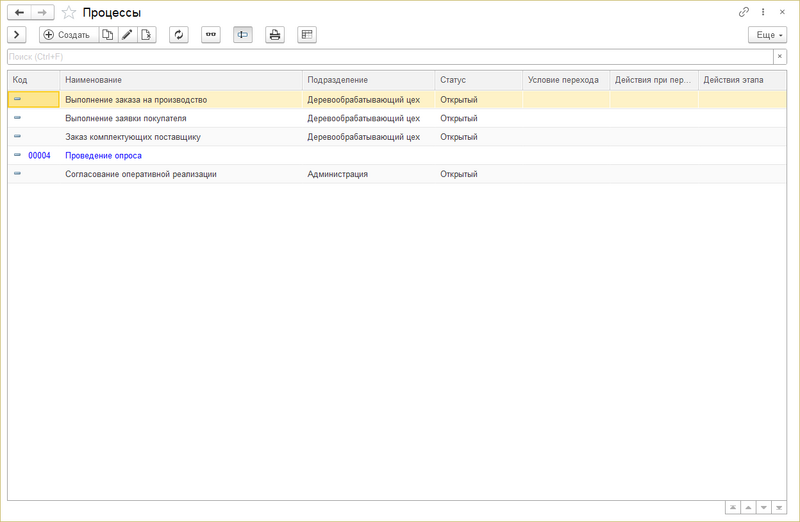Screen dimensions: 800x522
Task: Add Процессы to favorites via star
Action: (68, 13)
